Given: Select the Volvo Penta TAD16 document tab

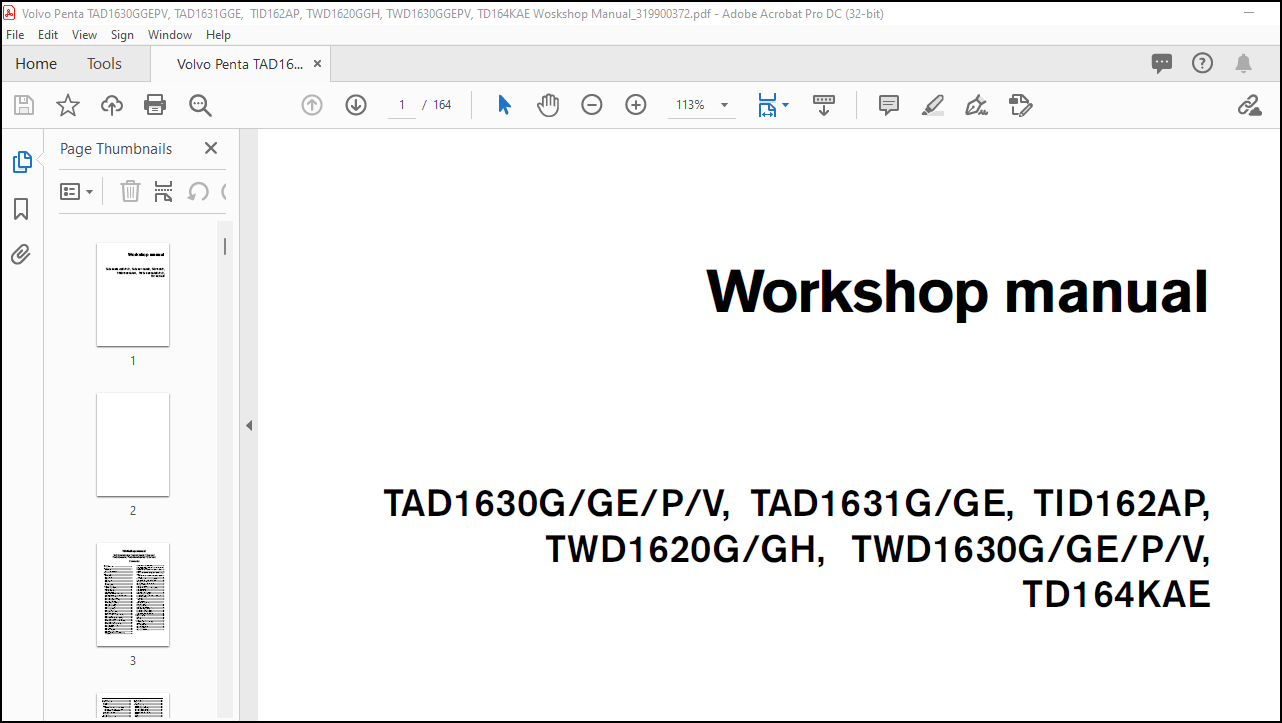Looking at the screenshot, I should pyautogui.click(x=239, y=63).
